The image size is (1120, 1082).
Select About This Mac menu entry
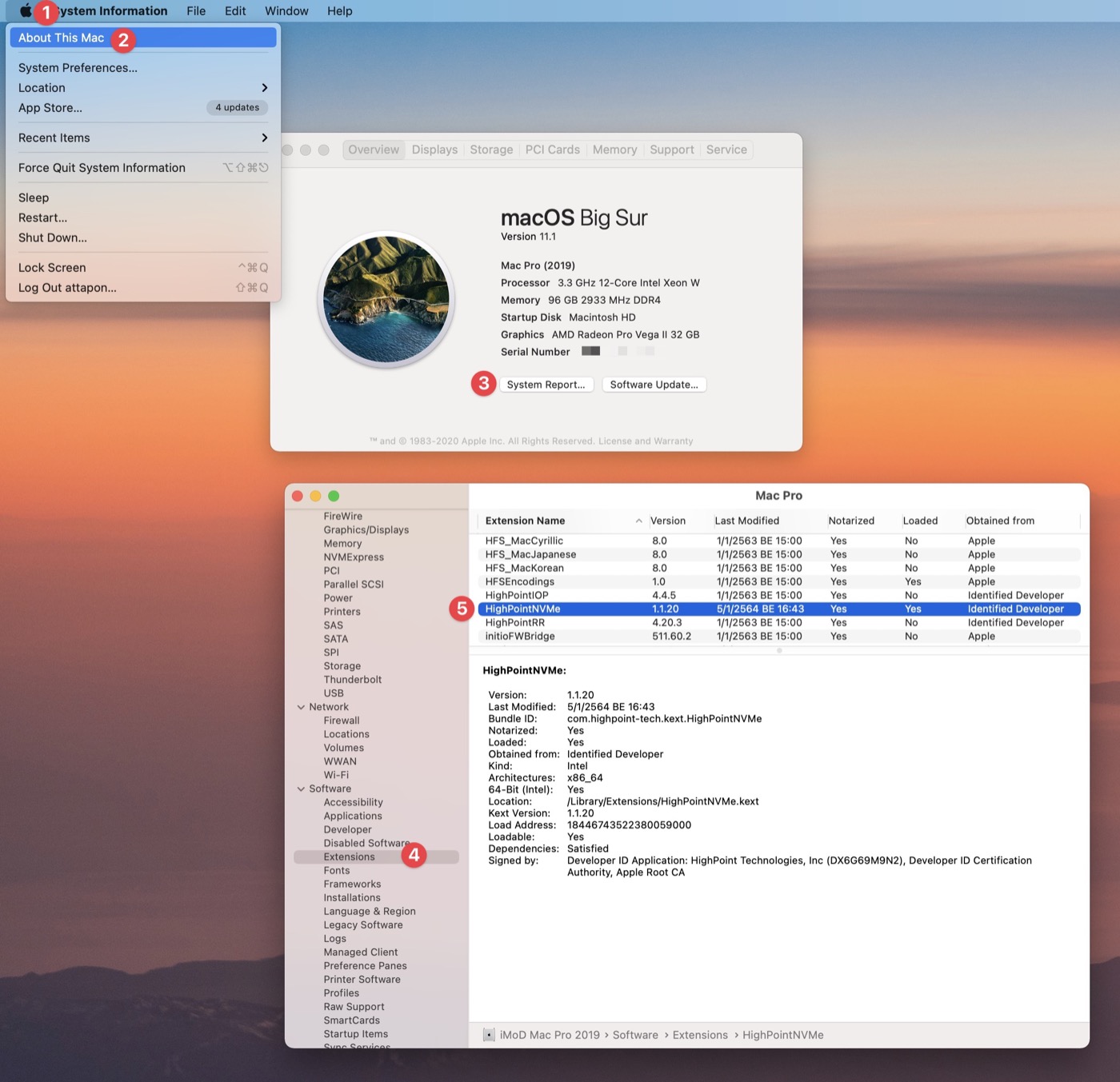tap(62, 38)
